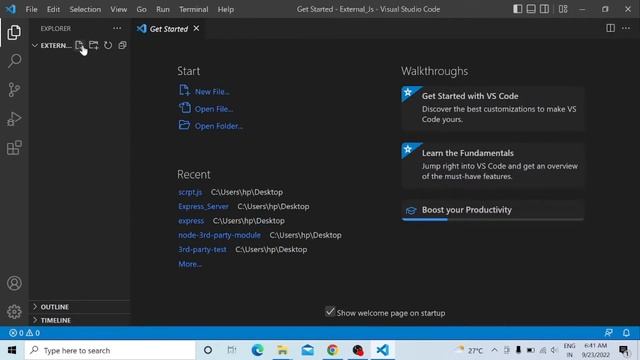Select the Get Started tab
Viewport: 640px width, 360px height.
pyautogui.click(x=169, y=29)
